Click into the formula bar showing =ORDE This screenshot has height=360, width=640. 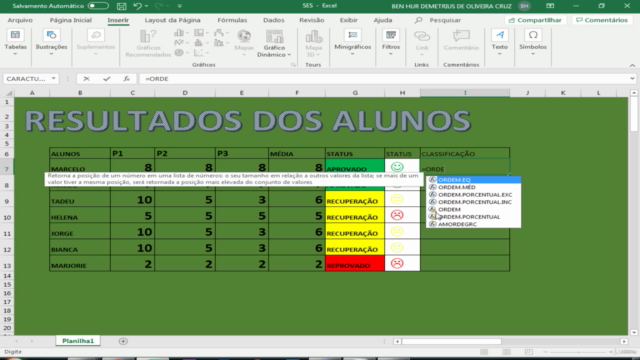pos(384,79)
